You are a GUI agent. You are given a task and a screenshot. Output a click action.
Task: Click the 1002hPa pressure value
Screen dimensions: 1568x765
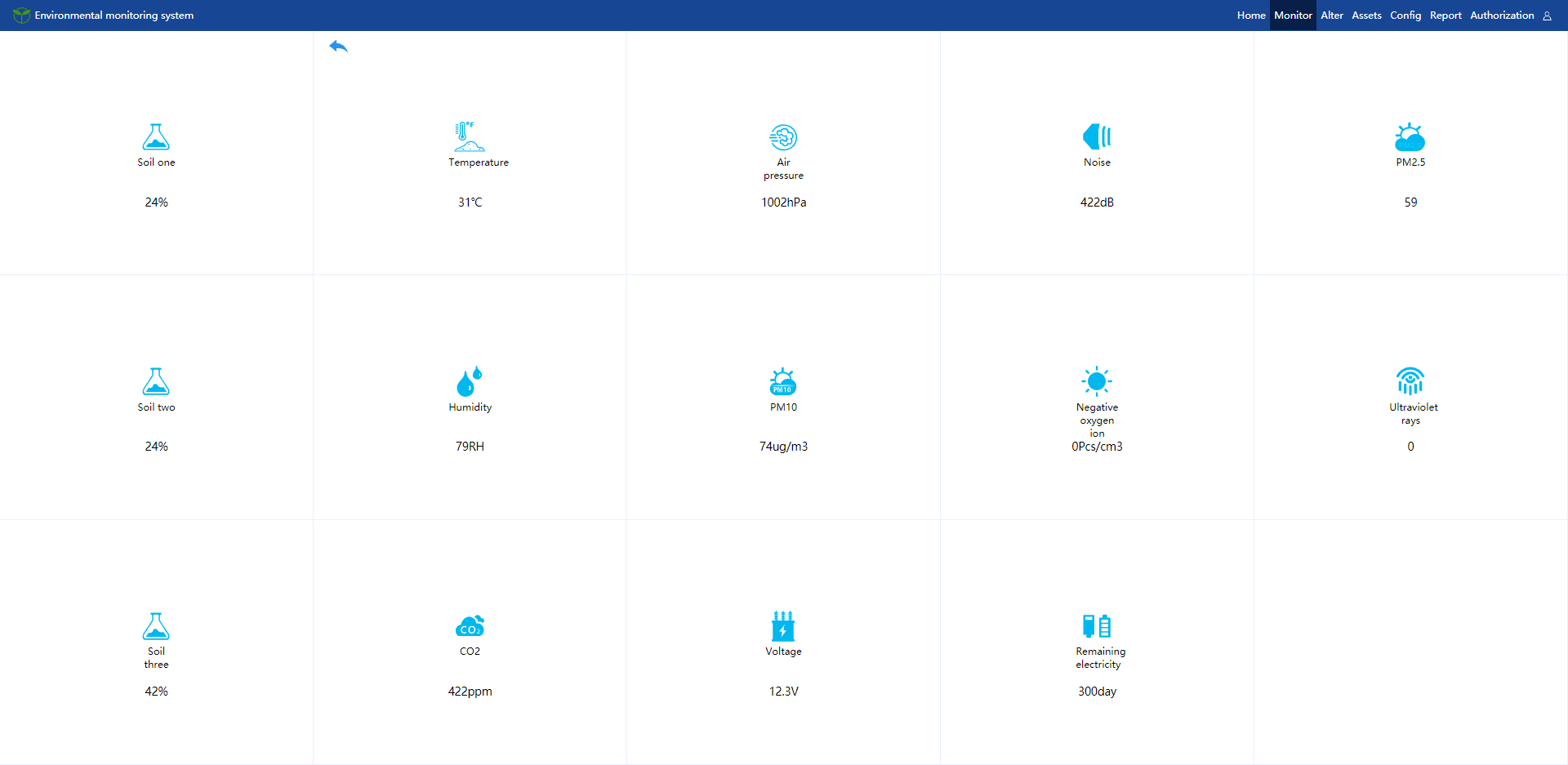(x=783, y=202)
